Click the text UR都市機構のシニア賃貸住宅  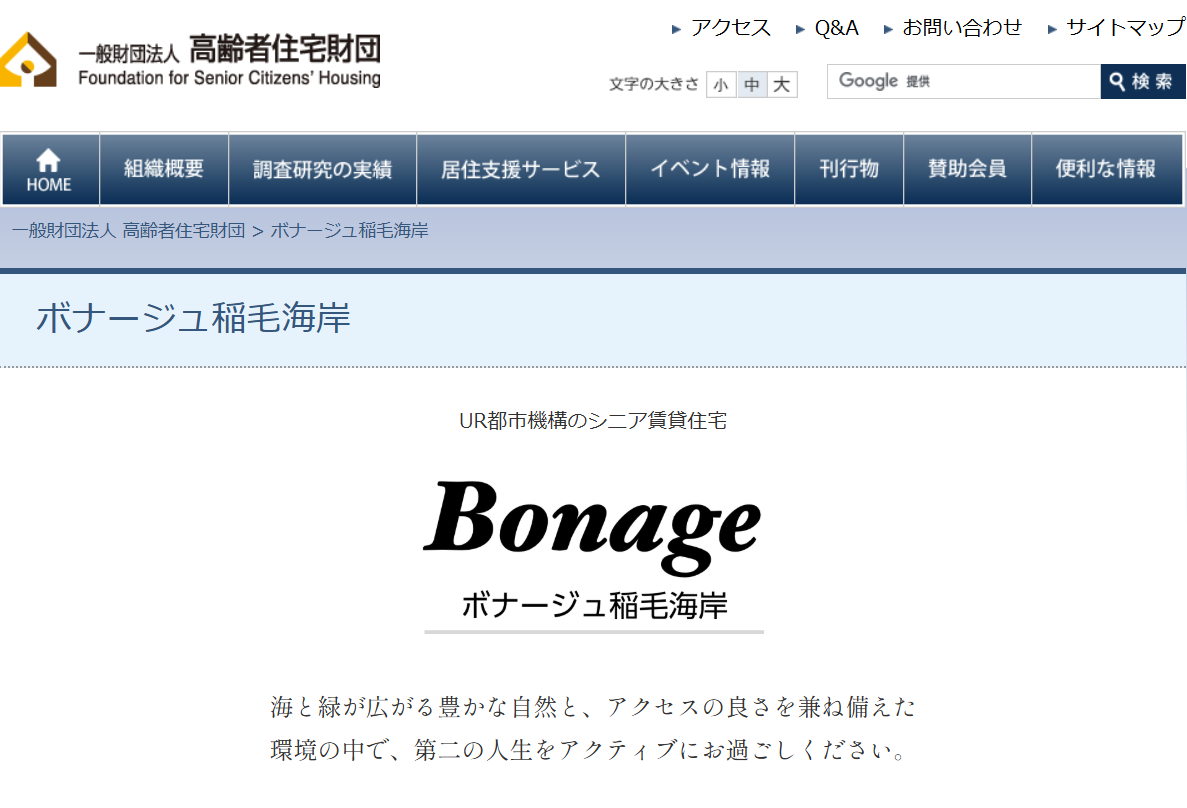pos(593,421)
